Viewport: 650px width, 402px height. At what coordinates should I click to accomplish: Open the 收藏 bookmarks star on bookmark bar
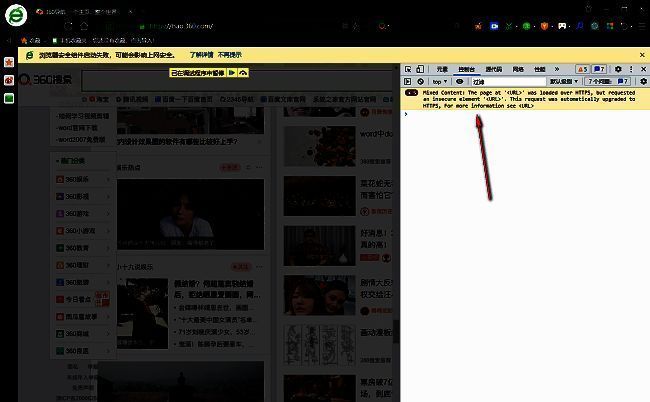tap(31, 41)
